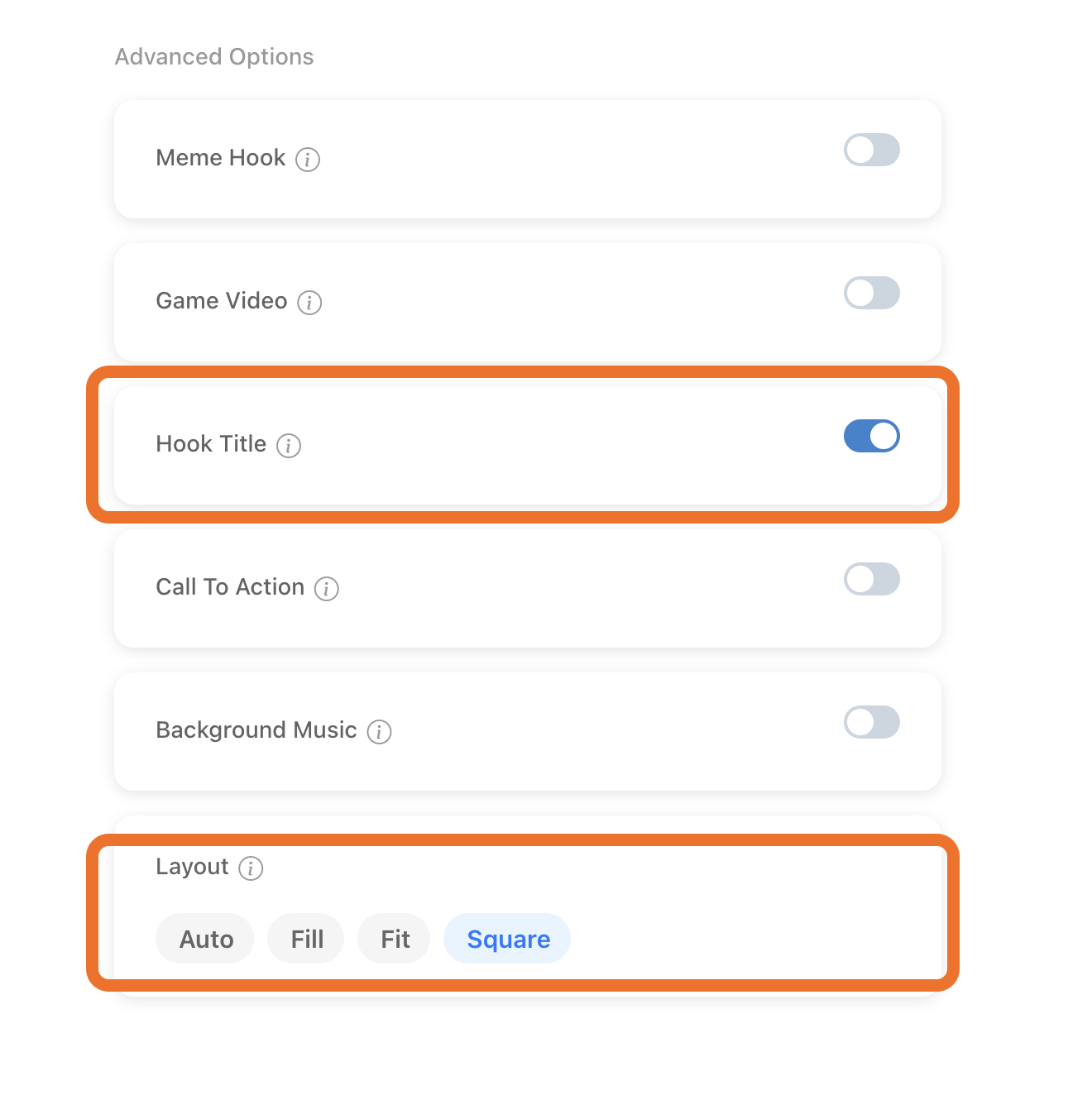Enable the Meme Hook switch
Screen dimensions: 1092x1100
(x=871, y=150)
